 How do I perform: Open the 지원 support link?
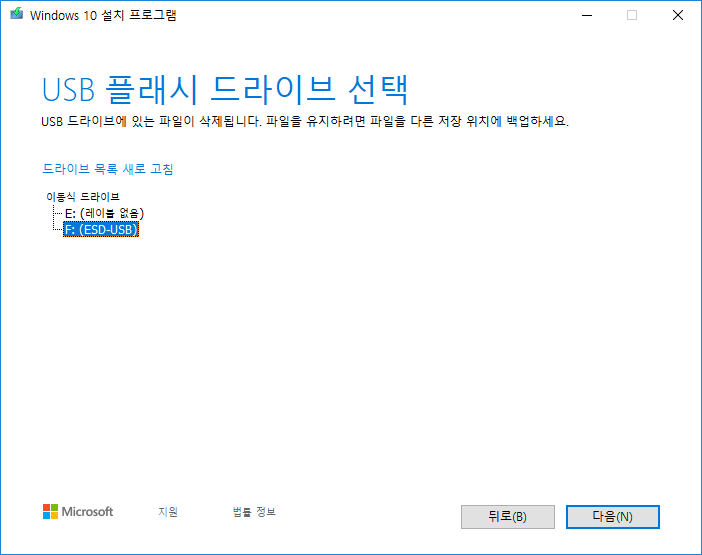pos(168,512)
